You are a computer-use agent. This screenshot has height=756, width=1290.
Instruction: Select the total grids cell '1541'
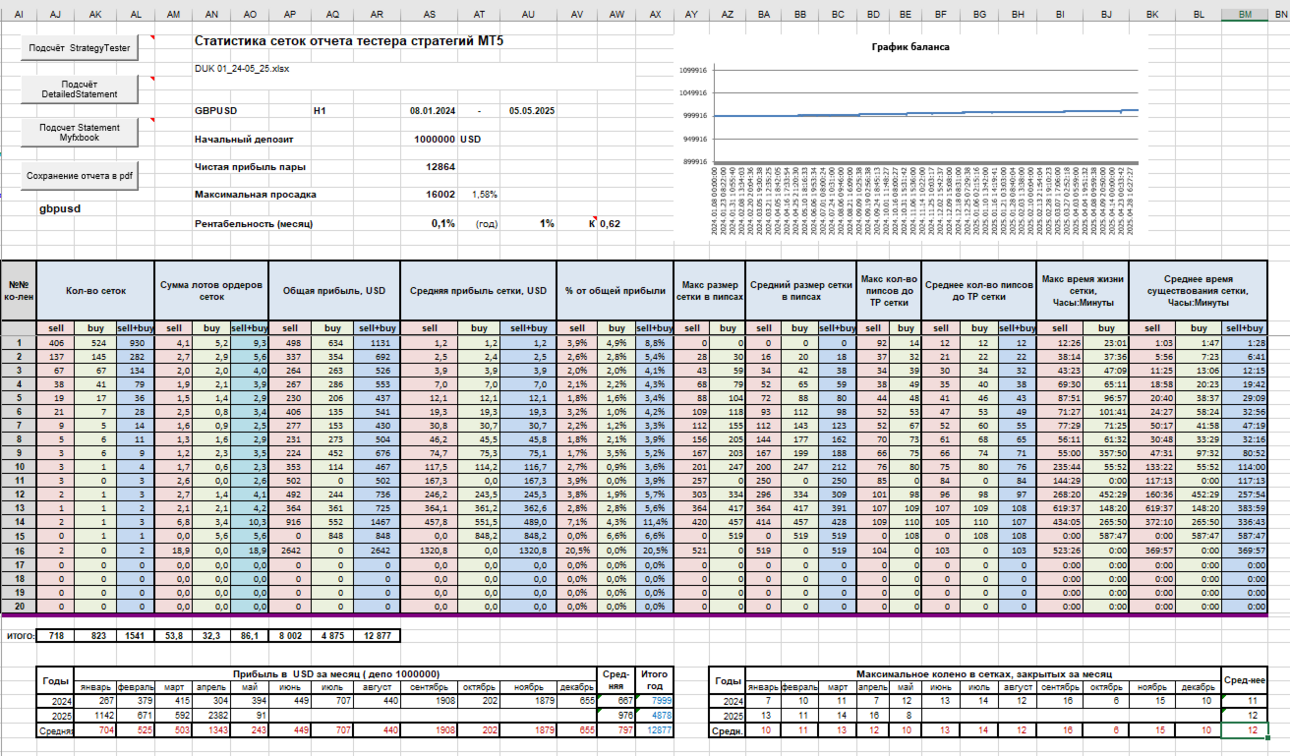(x=134, y=635)
